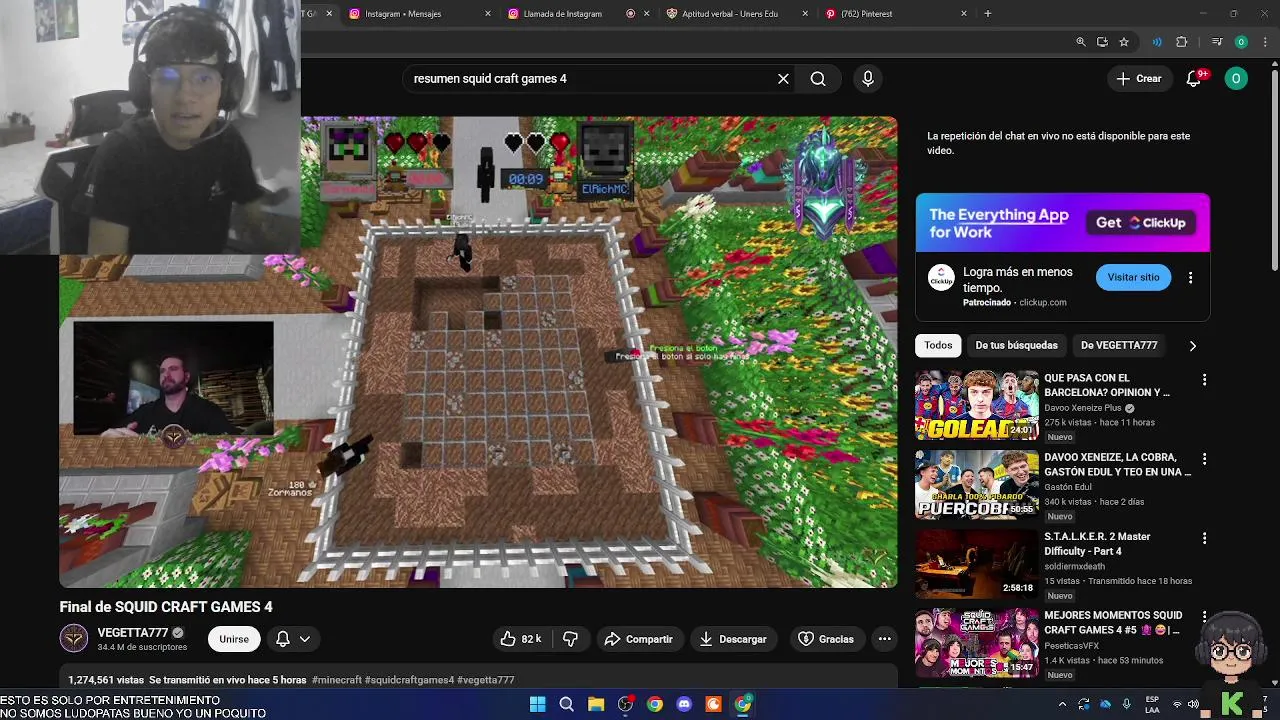Open Discord from the taskbar
1280x720 pixels.
(x=684, y=705)
